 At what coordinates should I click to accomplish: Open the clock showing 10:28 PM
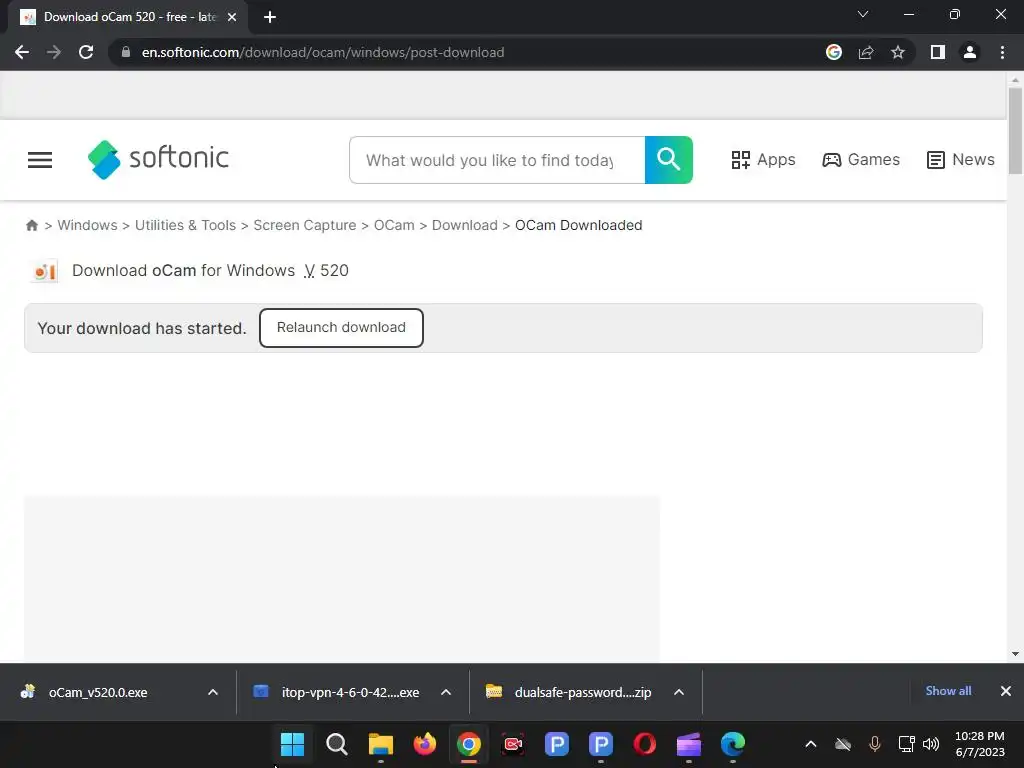pos(980,744)
